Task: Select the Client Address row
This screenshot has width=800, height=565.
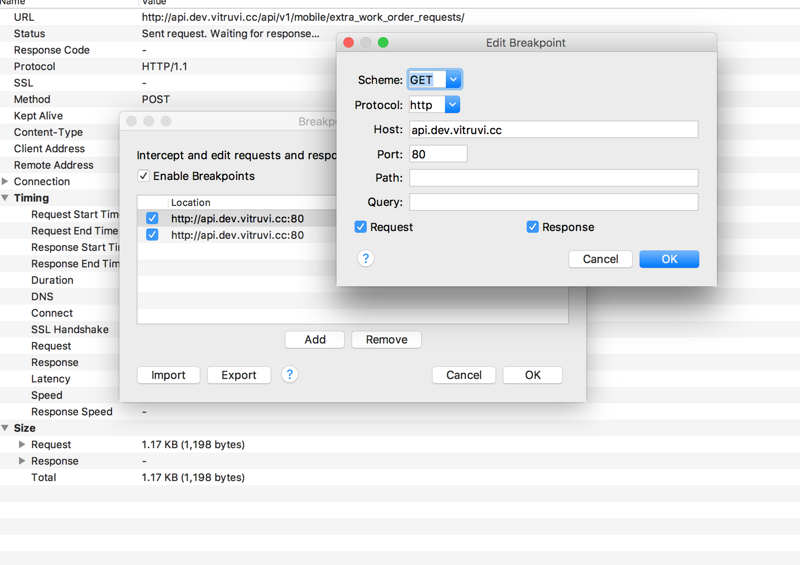Action: 49,149
